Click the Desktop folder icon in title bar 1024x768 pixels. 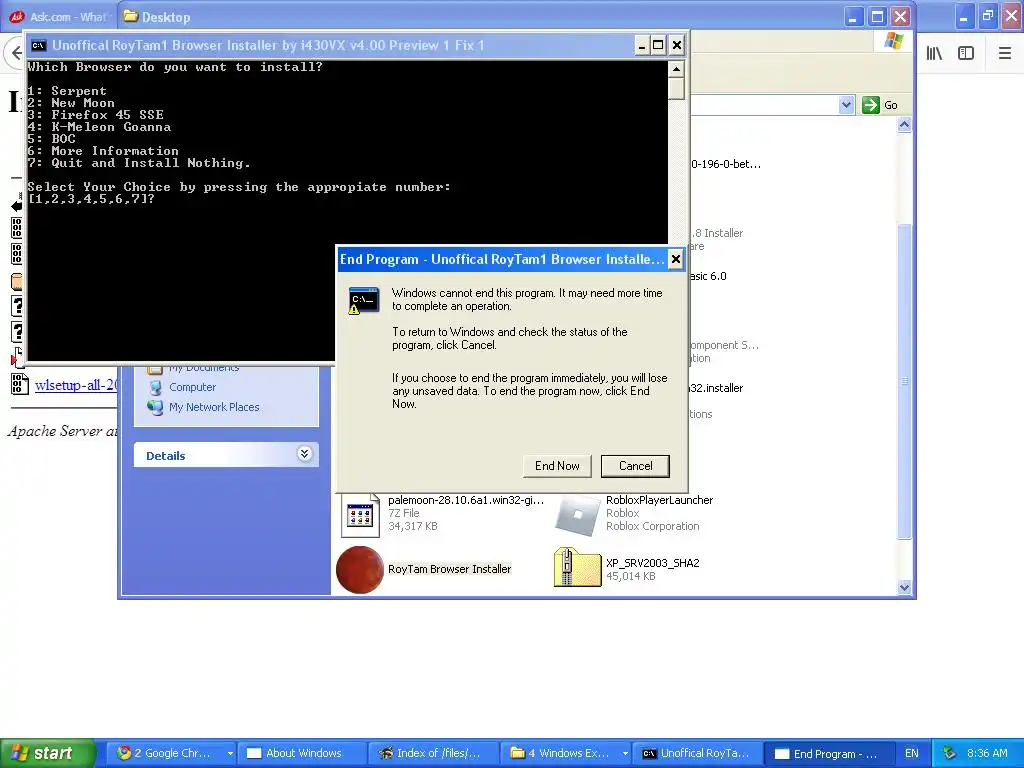click(x=131, y=16)
